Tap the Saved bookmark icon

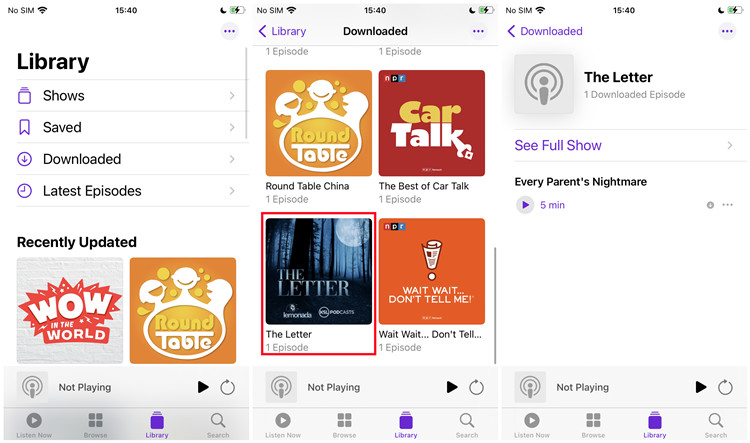(24, 127)
